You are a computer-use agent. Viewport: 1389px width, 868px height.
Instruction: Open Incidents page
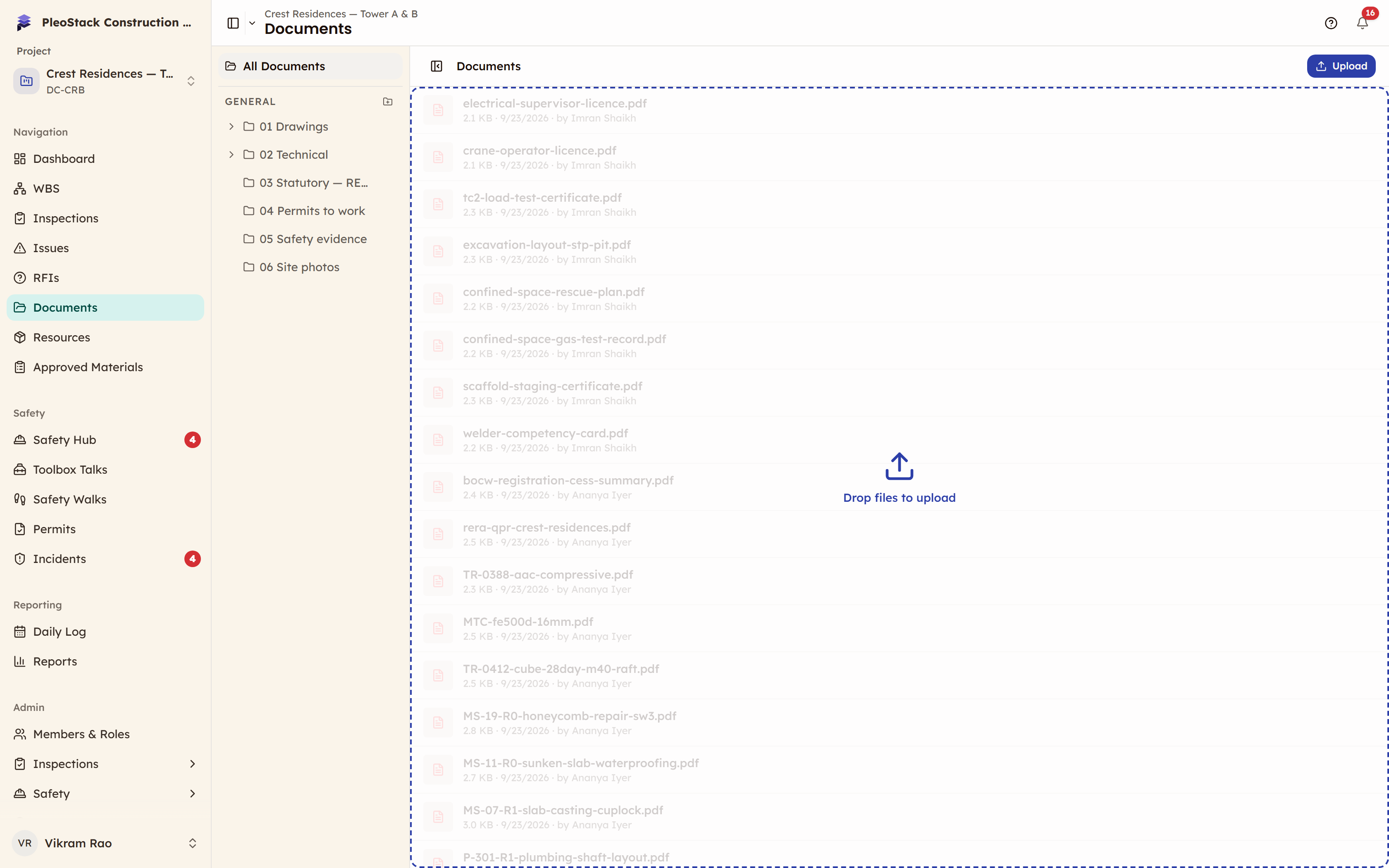coord(105,559)
